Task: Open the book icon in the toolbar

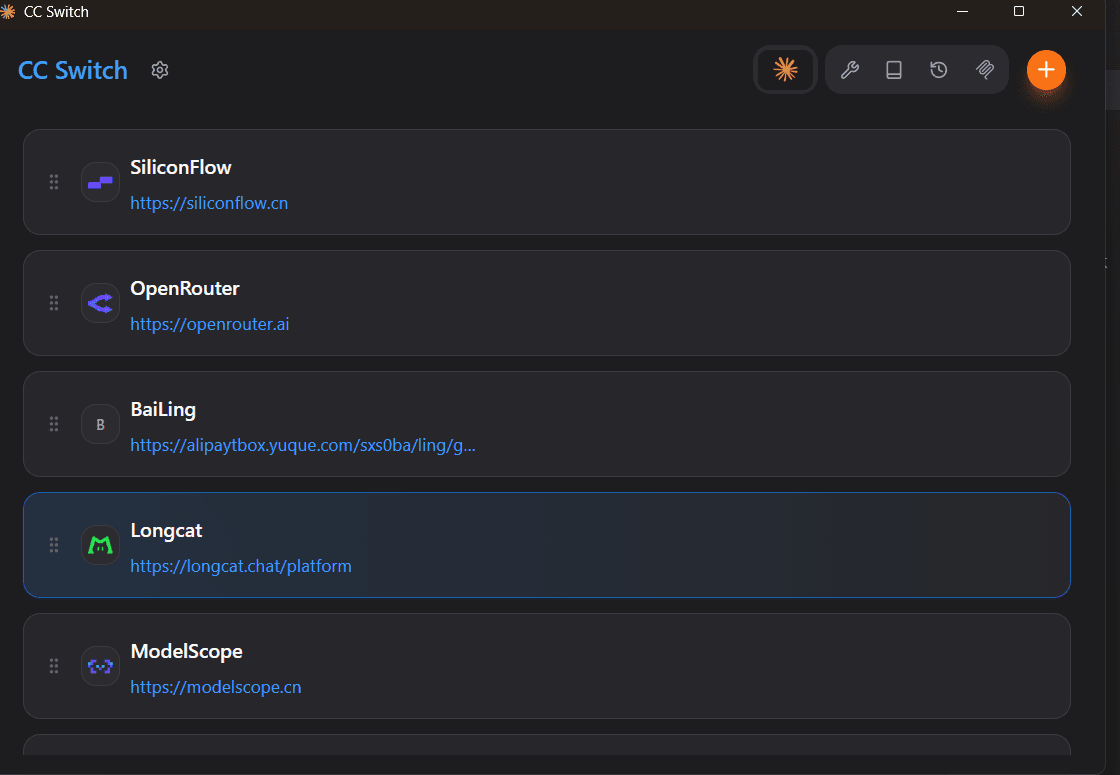Action: click(x=894, y=70)
